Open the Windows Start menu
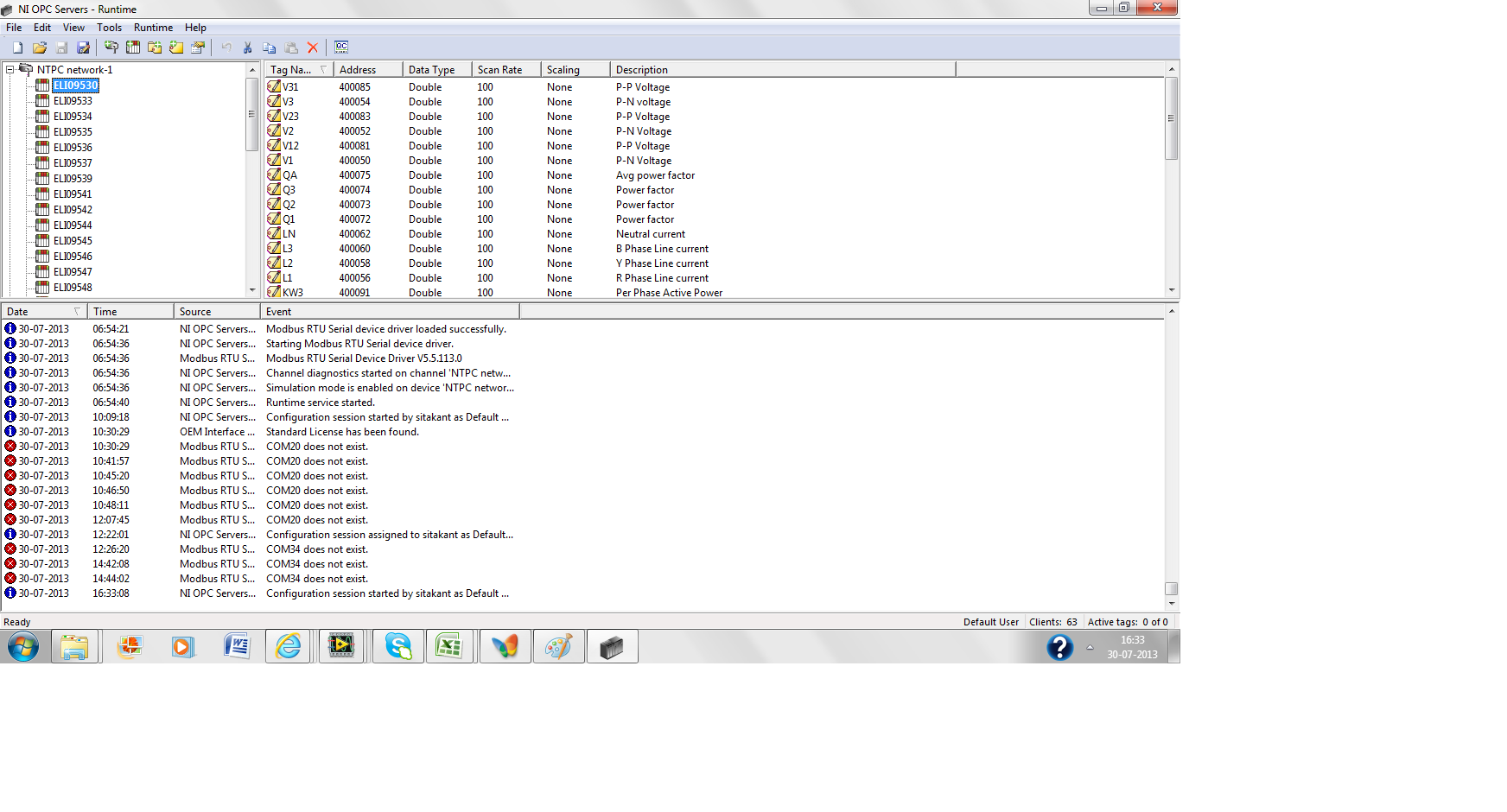Screen dimensions: 1507x812 click(23, 646)
